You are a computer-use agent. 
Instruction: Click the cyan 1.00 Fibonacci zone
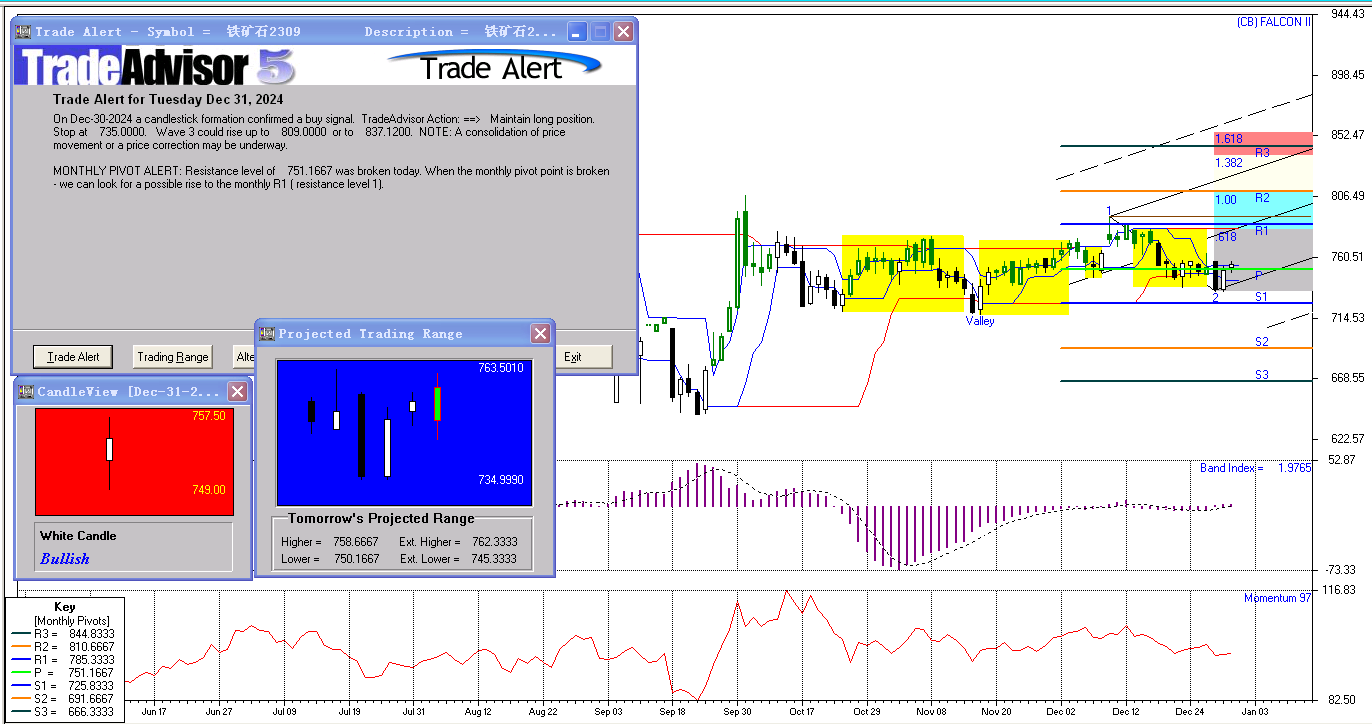[x=1262, y=209]
